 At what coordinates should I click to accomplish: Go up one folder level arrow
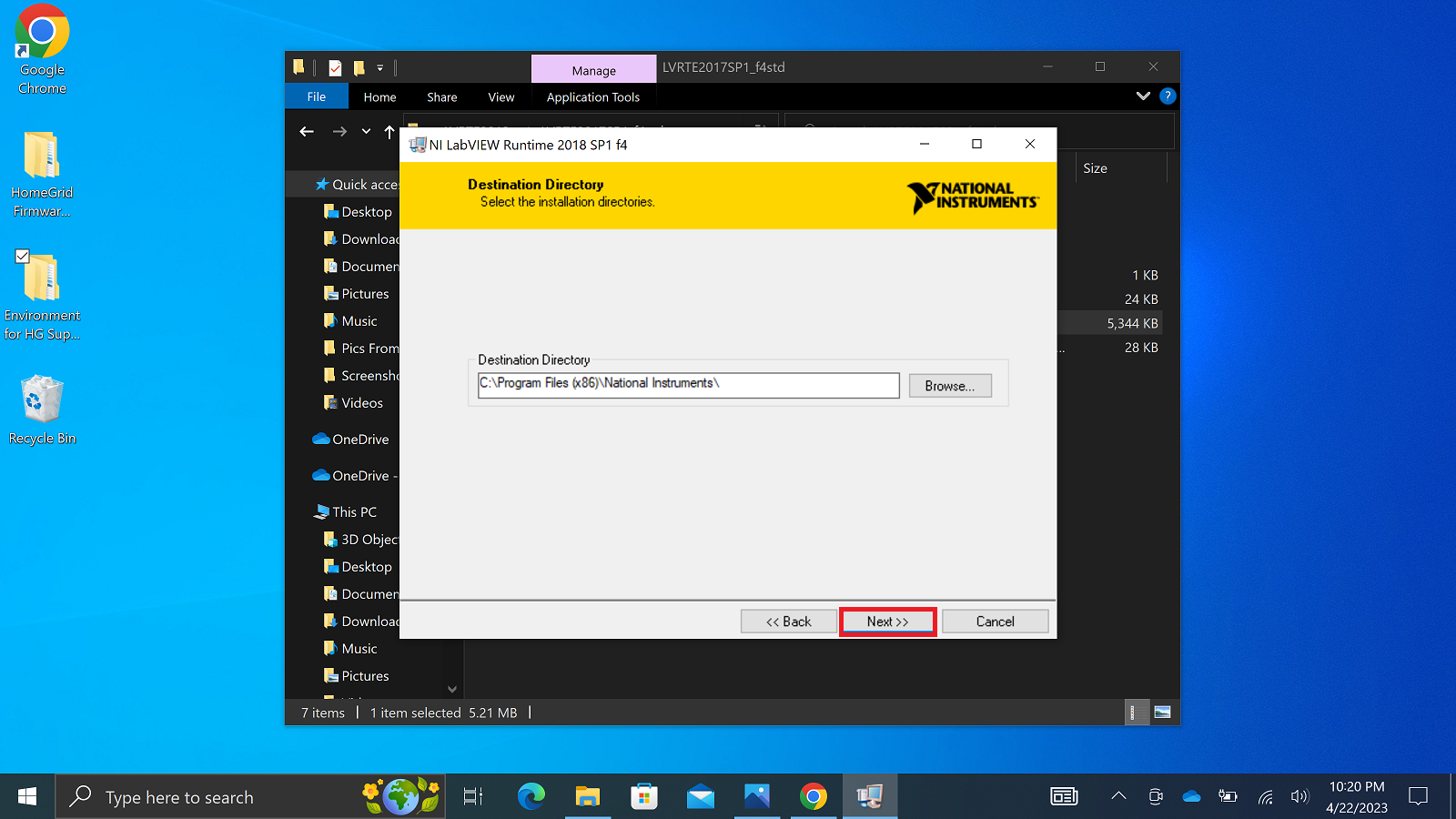tap(389, 132)
